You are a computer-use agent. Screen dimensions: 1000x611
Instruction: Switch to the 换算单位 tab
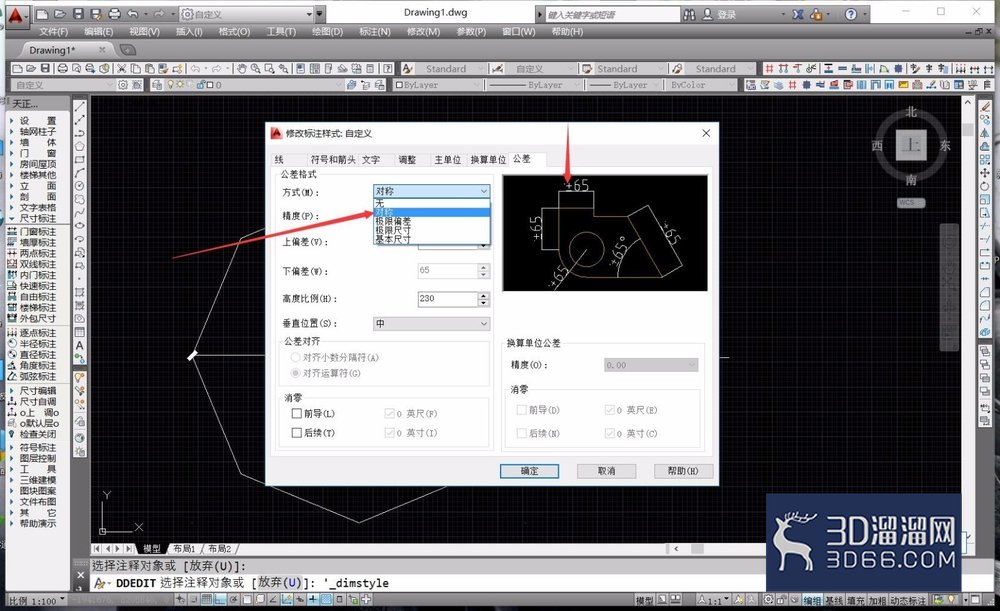click(x=489, y=159)
